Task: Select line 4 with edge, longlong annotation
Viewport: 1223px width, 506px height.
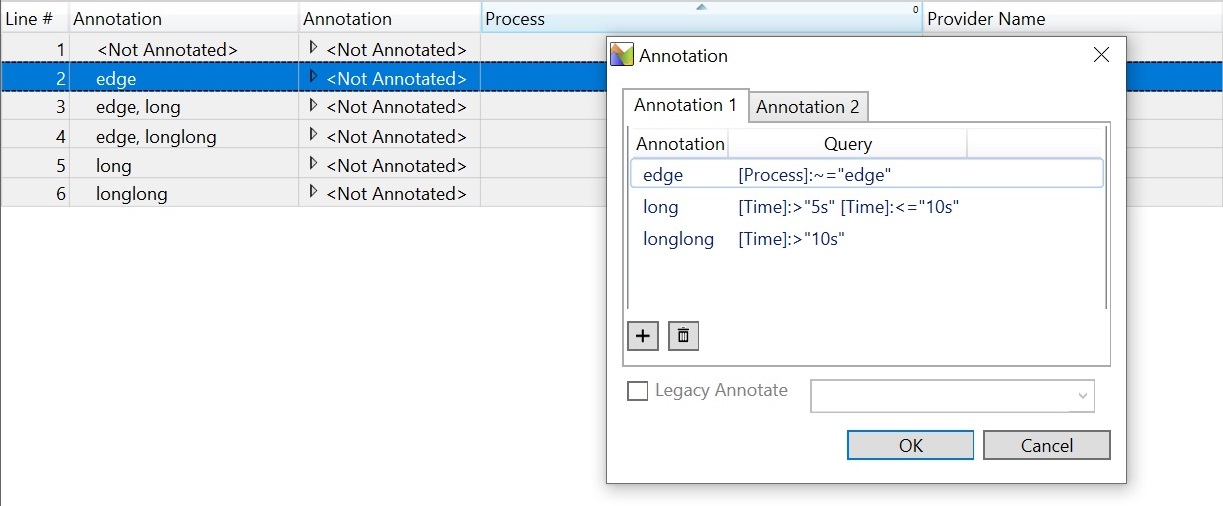Action: pyautogui.click(x=156, y=136)
